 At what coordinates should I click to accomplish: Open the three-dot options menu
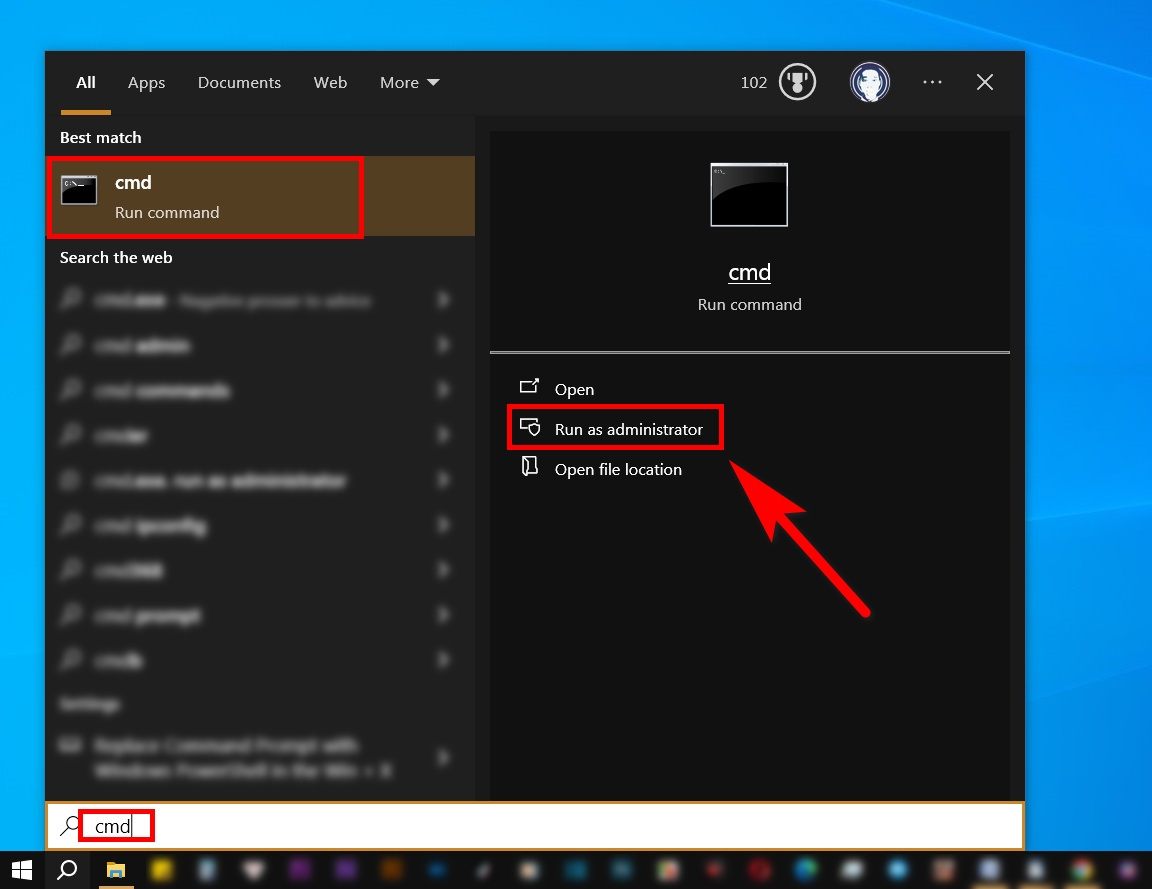coord(932,82)
